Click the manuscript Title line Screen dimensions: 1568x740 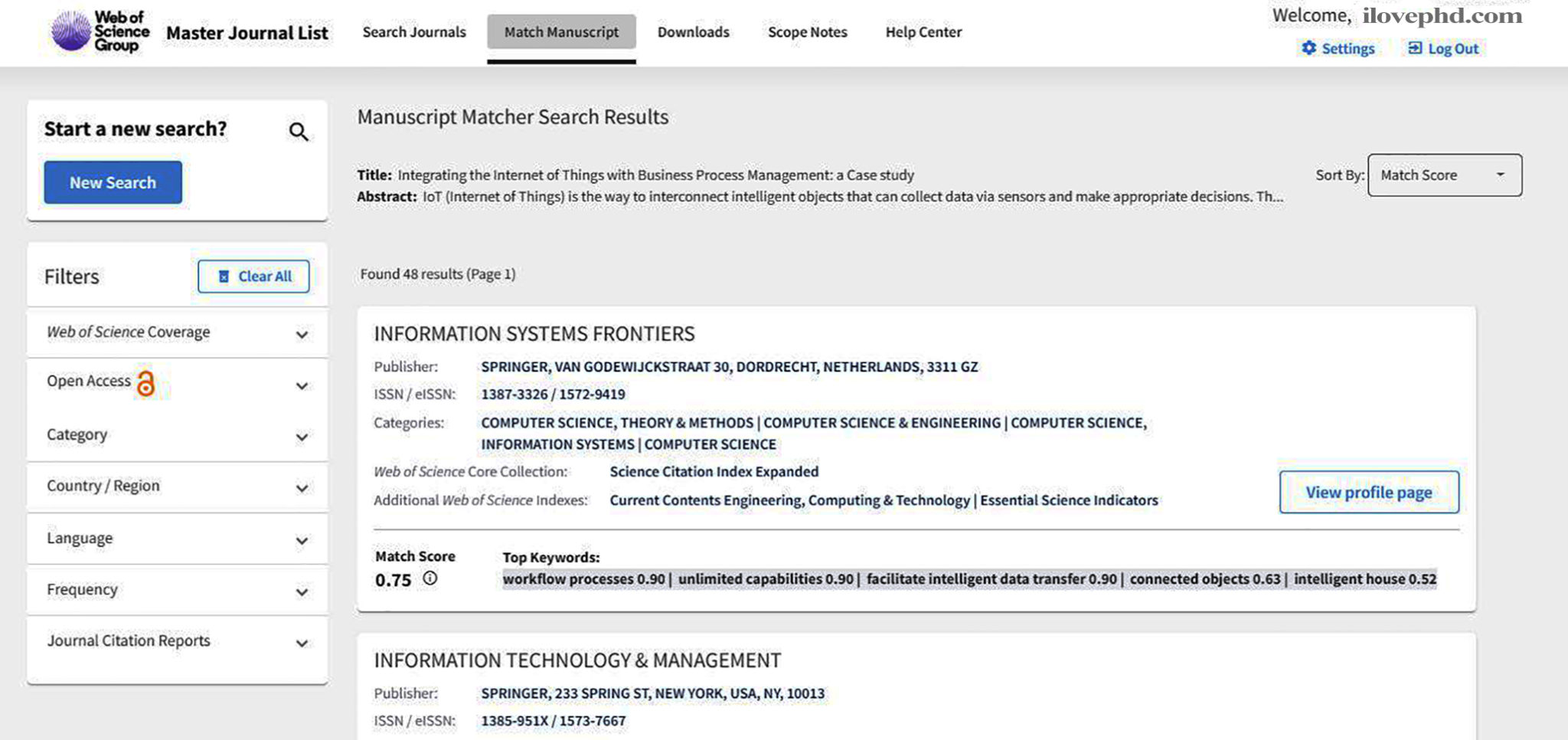tap(635, 175)
